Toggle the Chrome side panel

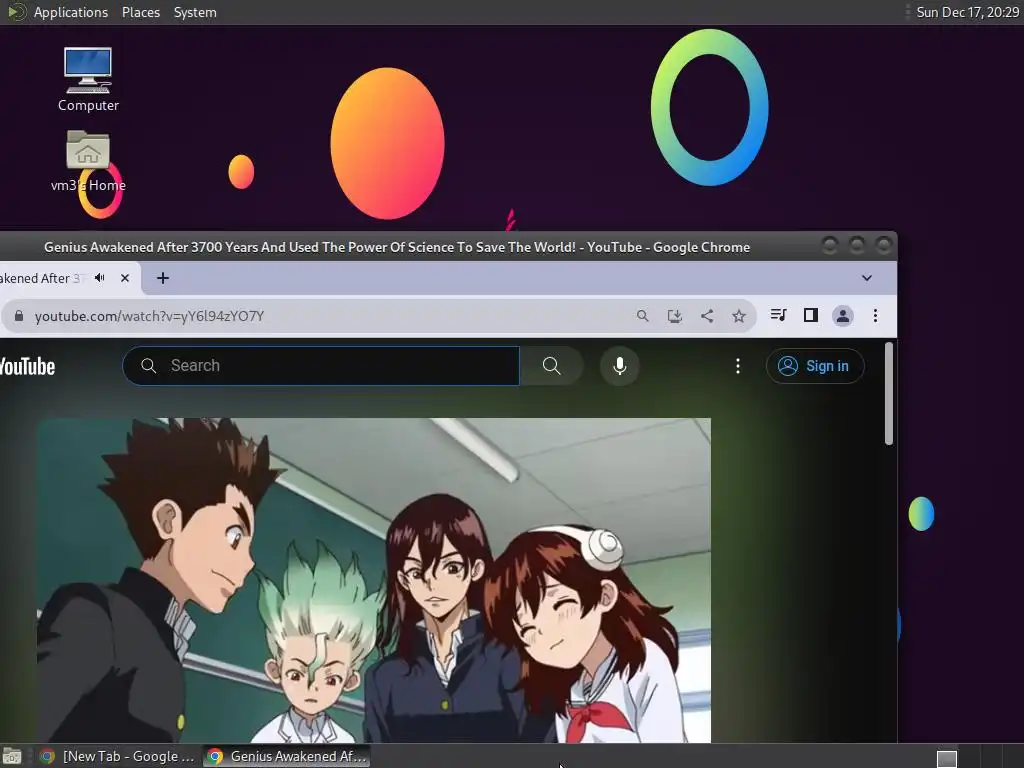coord(810,315)
